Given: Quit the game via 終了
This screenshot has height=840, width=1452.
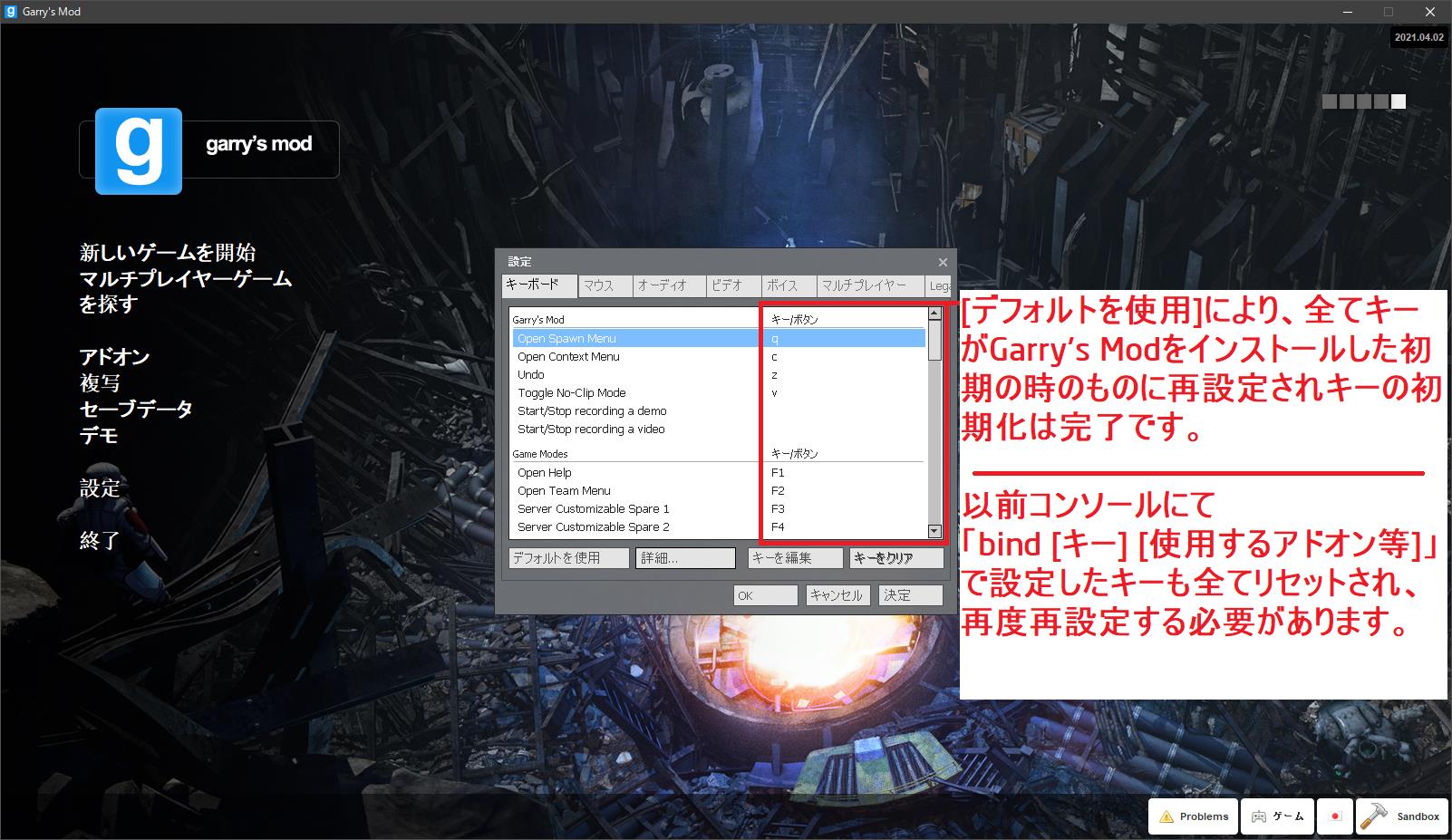Looking at the screenshot, I should (x=100, y=540).
